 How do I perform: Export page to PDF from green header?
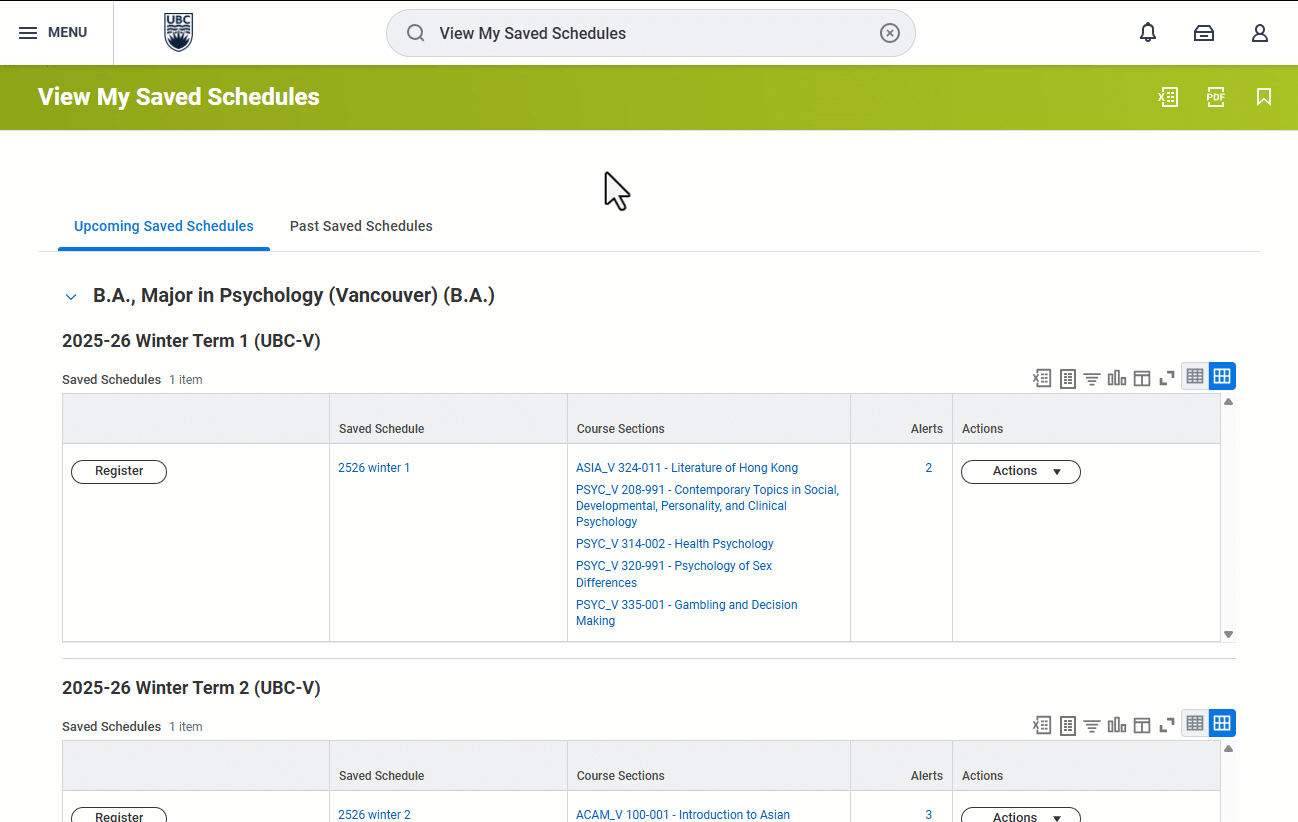tap(1216, 97)
